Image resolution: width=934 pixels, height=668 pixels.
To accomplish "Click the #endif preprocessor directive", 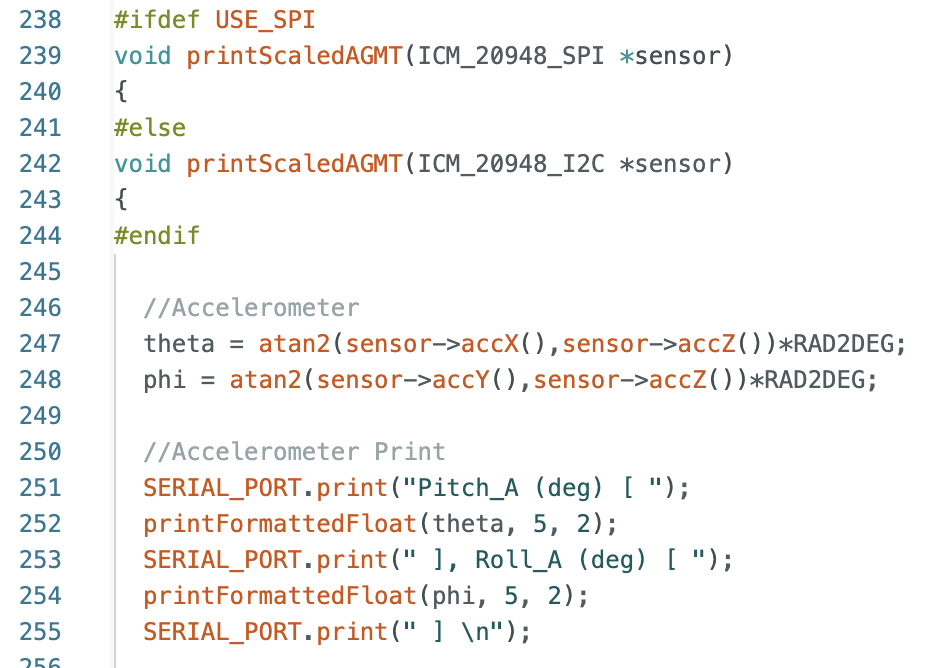I will [x=157, y=236].
